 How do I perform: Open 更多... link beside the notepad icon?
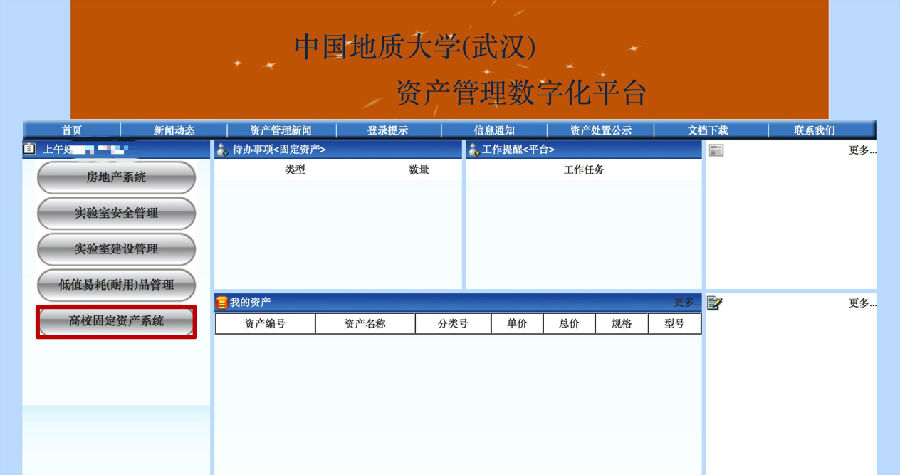[x=863, y=303]
